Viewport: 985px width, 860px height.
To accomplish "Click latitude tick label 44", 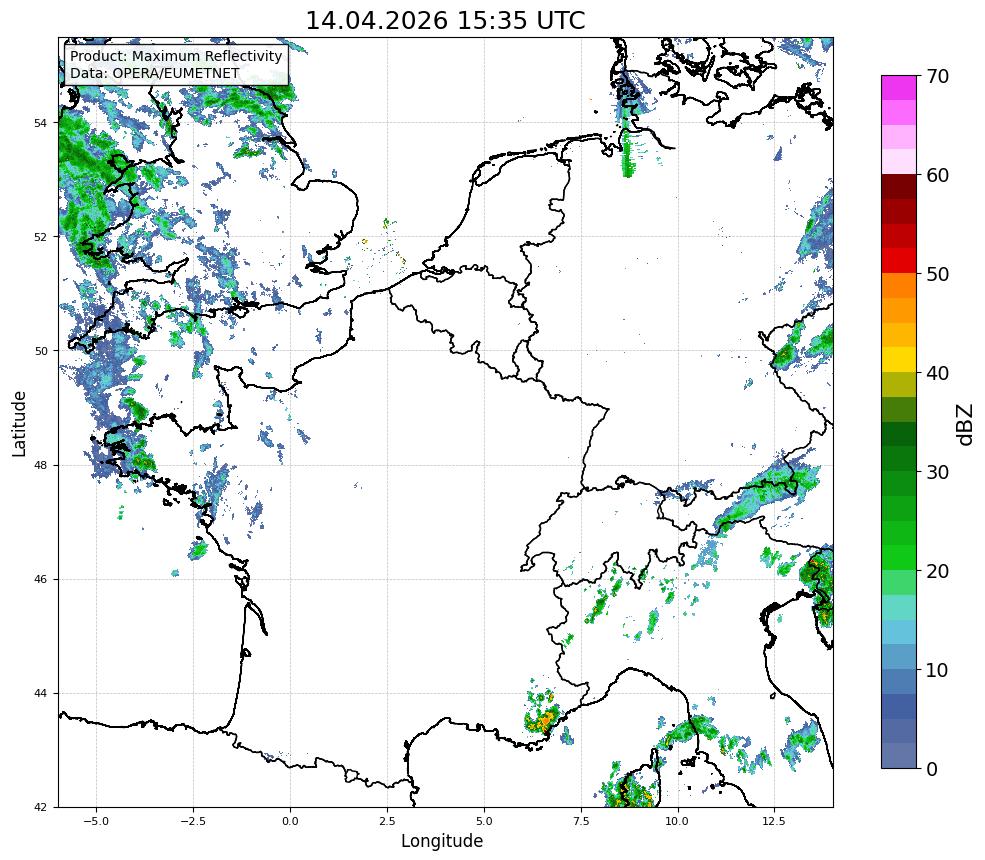I will tap(40, 694).
